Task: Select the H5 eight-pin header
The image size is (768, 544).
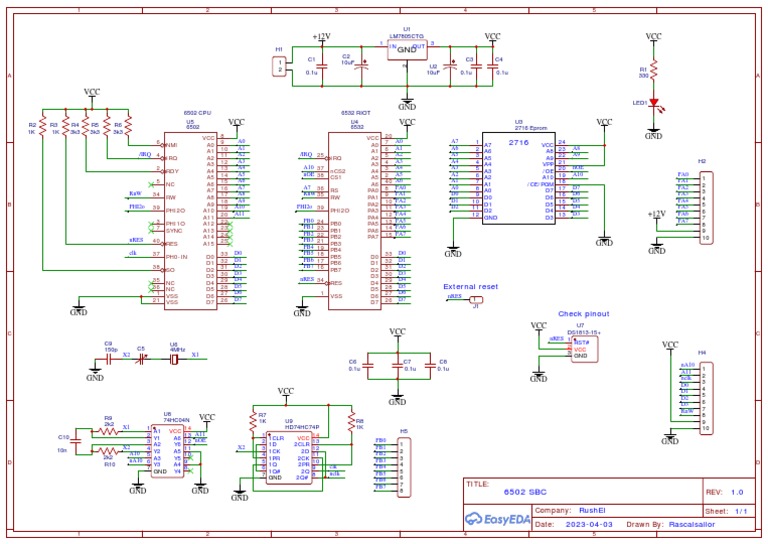Action: [404, 468]
